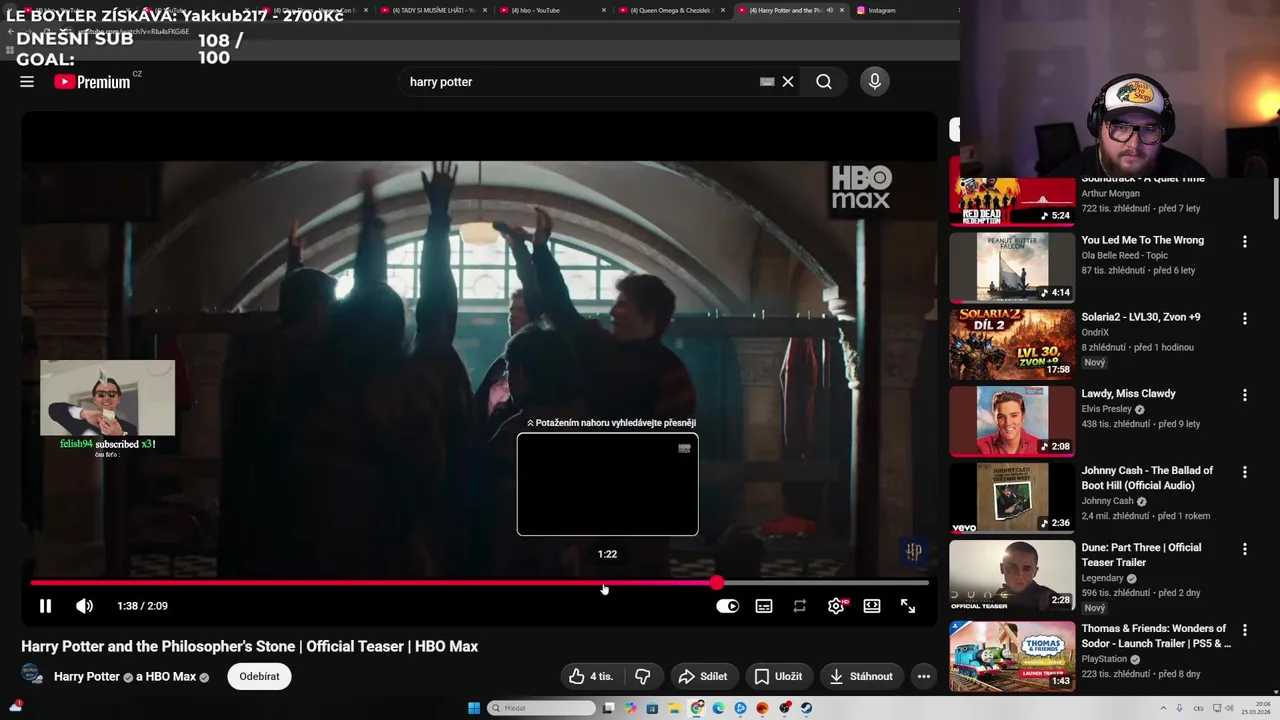Image resolution: width=1280 pixels, height=720 pixels.
Task: Toggle the autoplay switch
Action: pos(727,606)
